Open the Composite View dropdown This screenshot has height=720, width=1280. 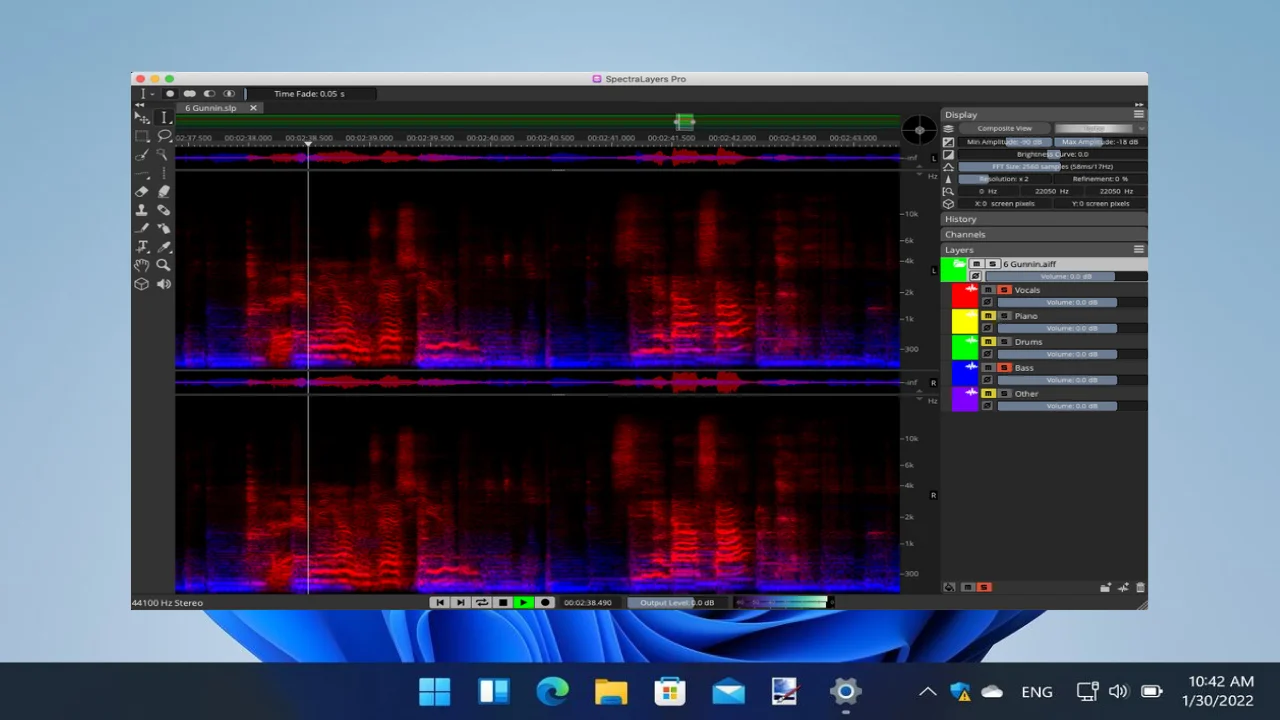tap(1004, 128)
